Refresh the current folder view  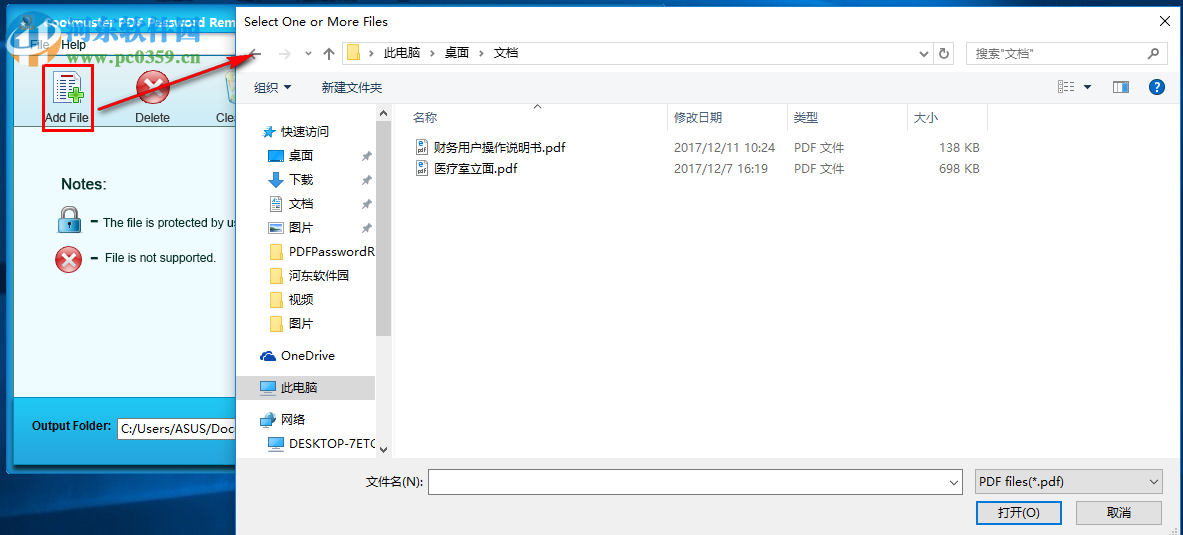pyautogui.click(x=943, y=54)
